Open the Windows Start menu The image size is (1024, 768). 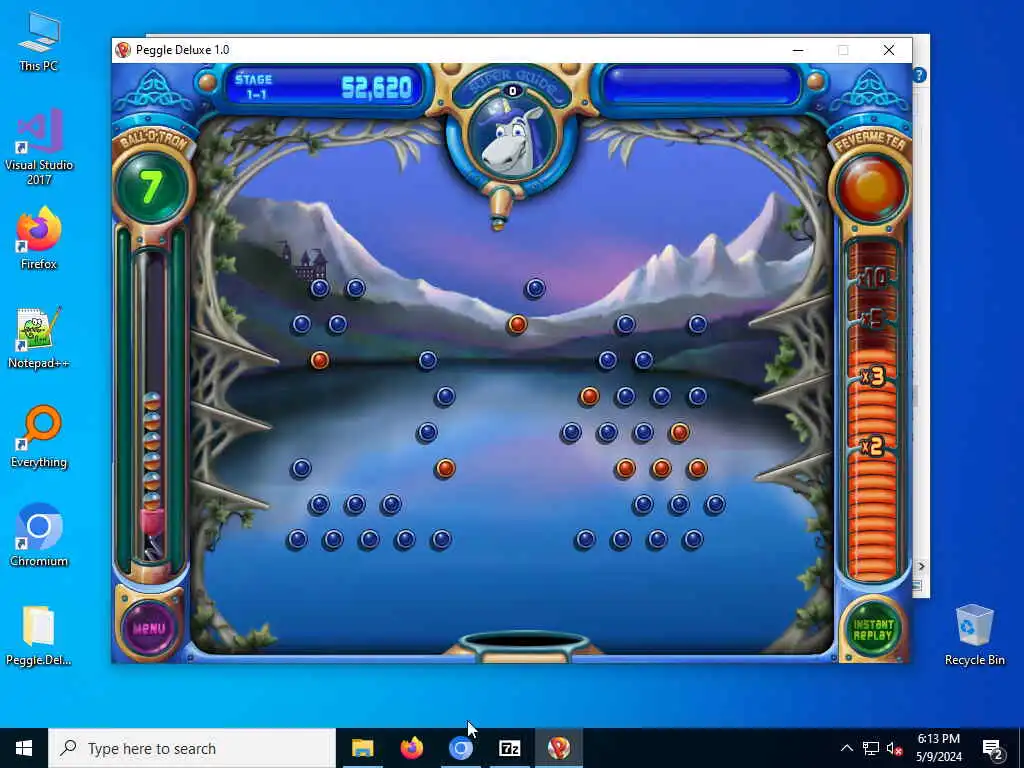click(24, 748)
